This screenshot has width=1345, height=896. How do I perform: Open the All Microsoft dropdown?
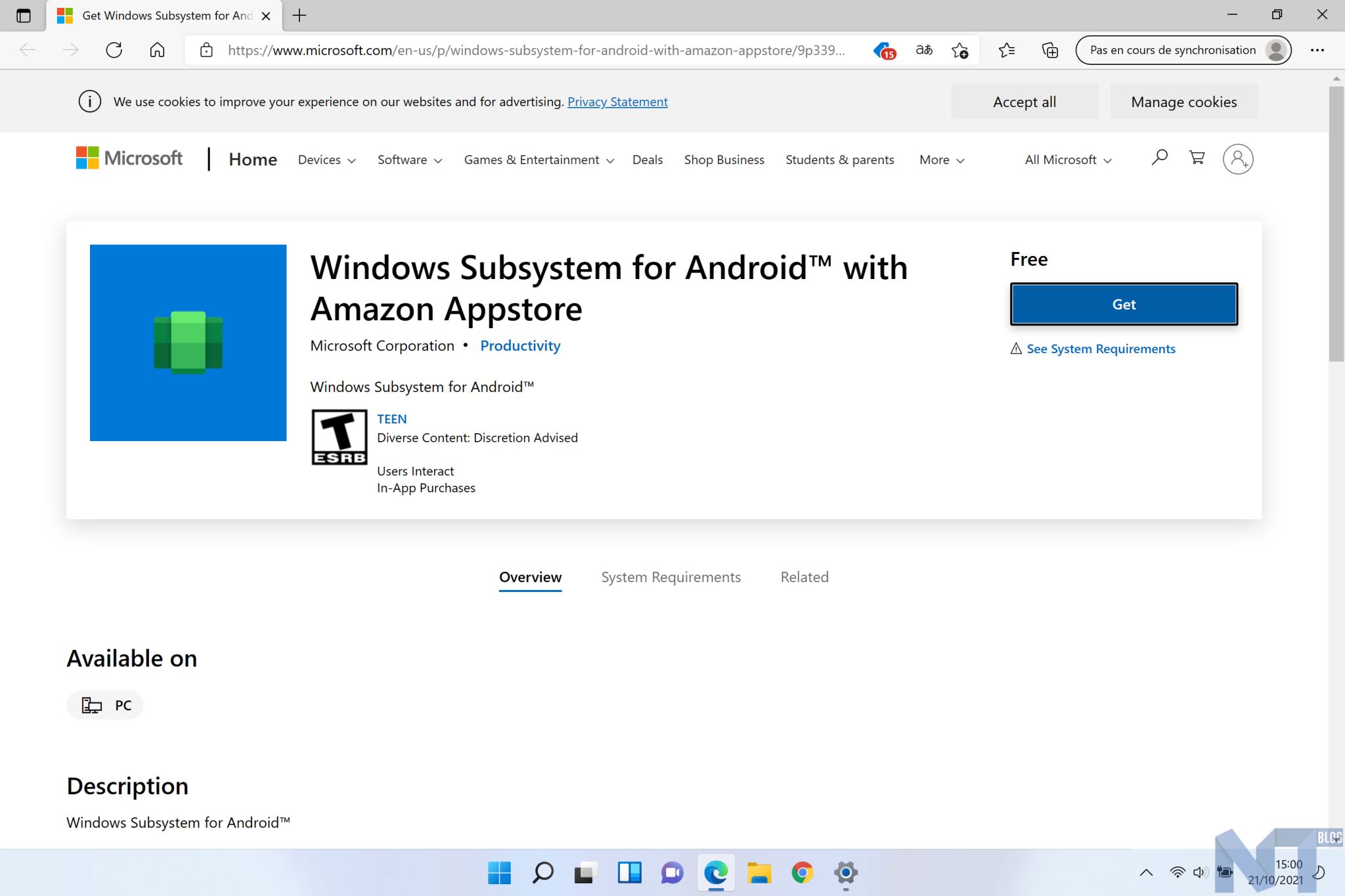1067,160
